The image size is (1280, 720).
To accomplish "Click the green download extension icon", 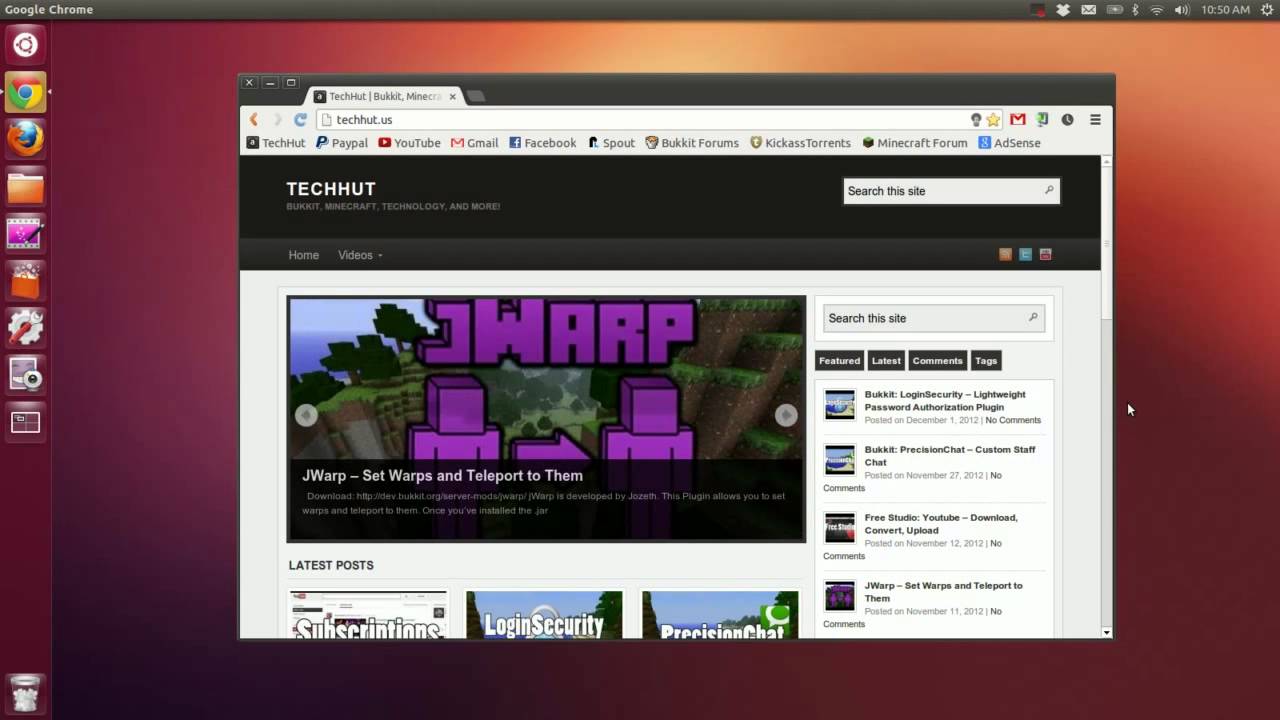I will click(x=1042, y=119).
